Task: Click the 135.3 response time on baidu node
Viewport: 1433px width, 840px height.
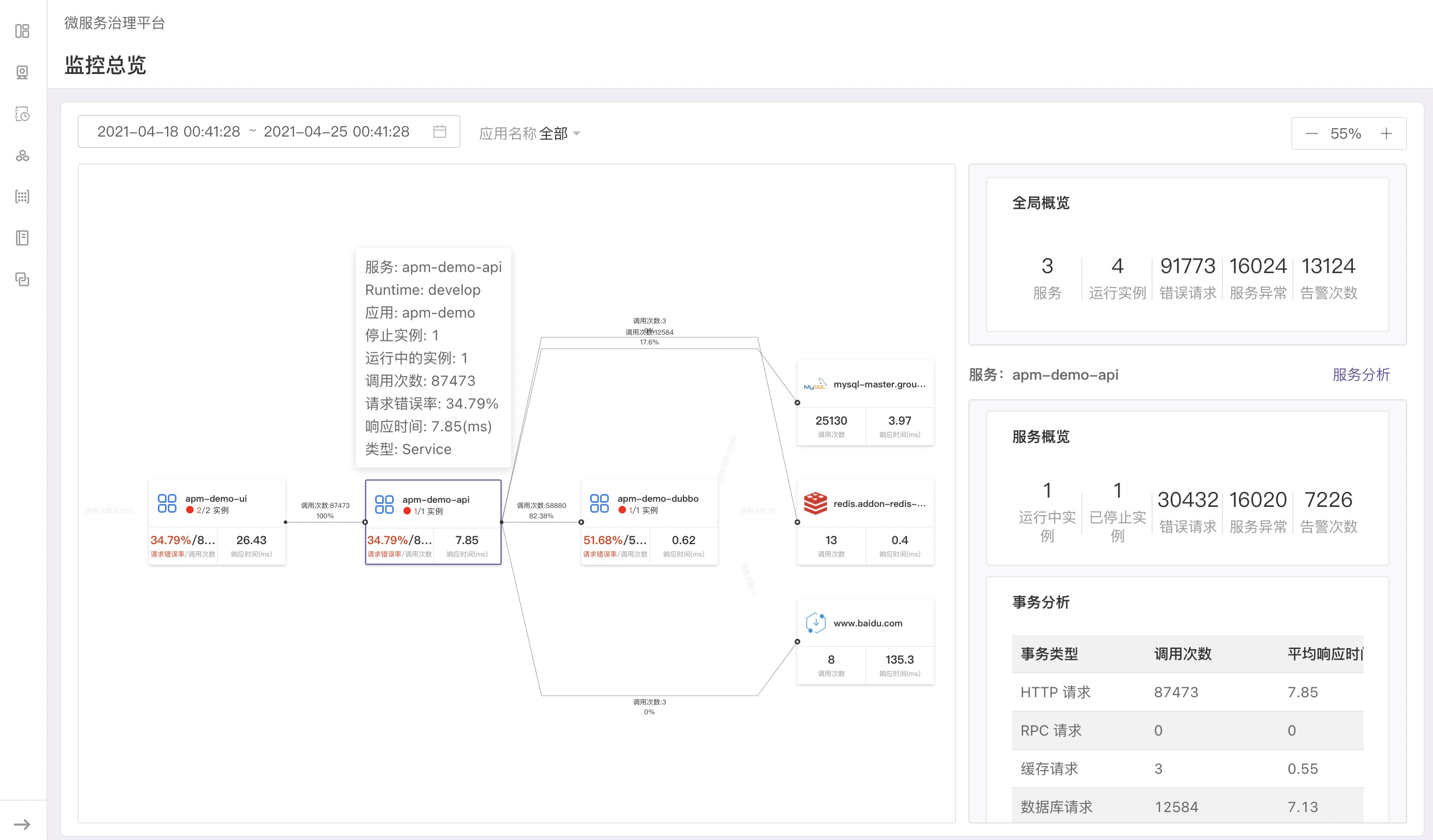Action: pos(900,659)
